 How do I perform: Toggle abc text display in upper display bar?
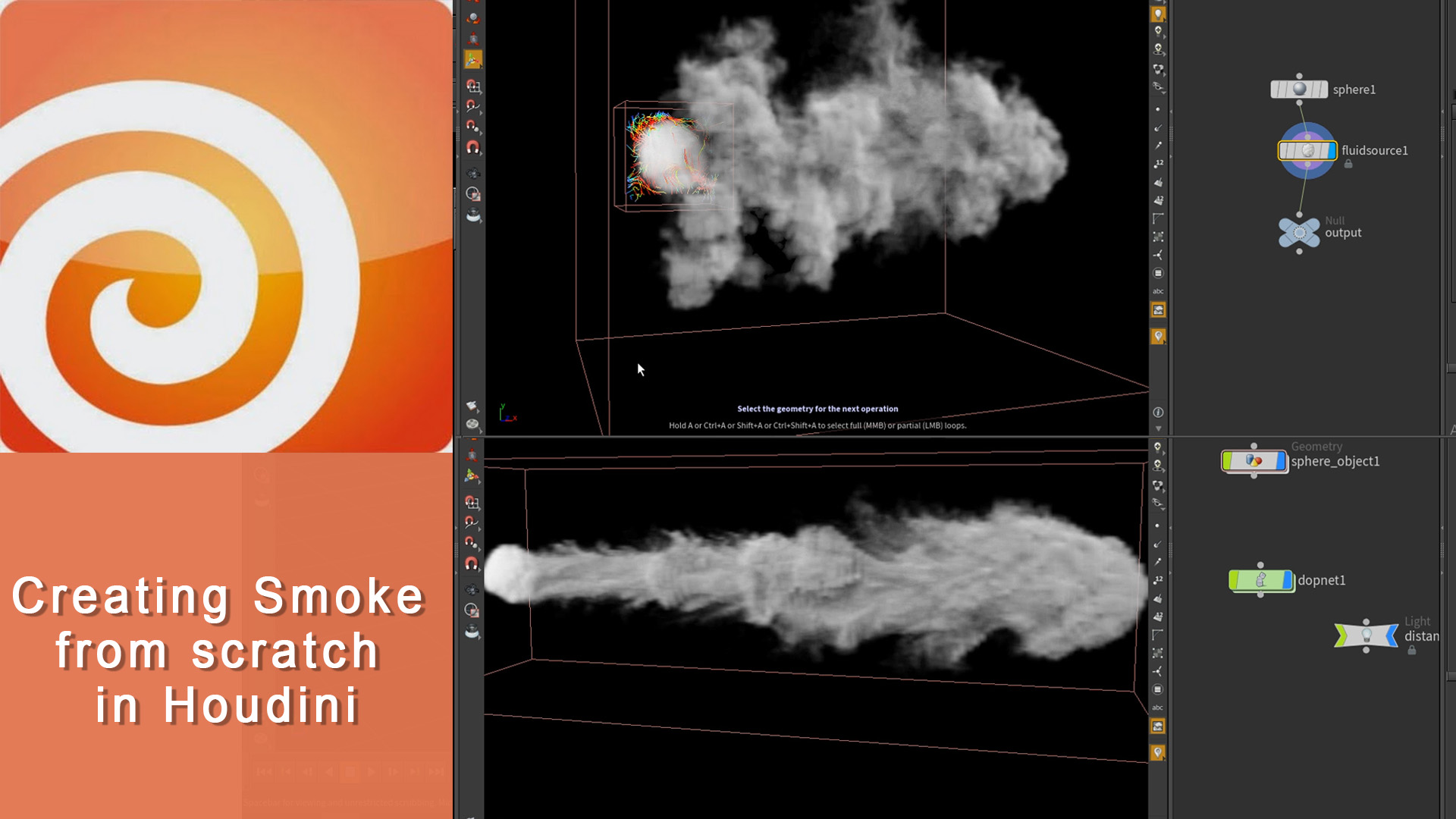coord(1158,291)
